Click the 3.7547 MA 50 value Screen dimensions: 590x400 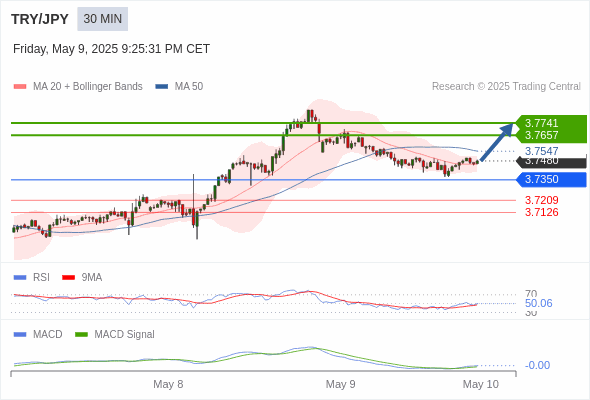[541, 151]
